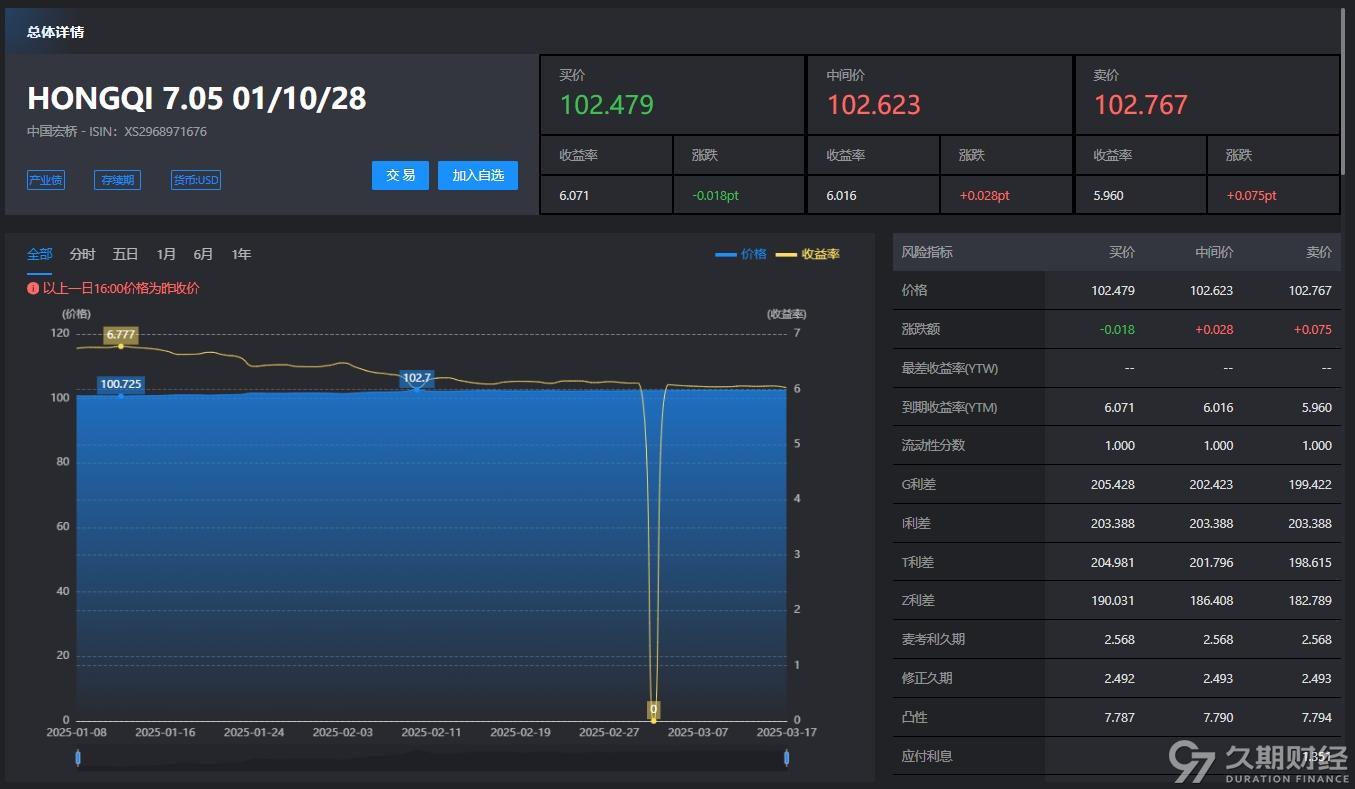This screenshot has width=1355, height=789.
Task: Click the red info icon beside 昨收价 notice
Action: tap(33, 288)
